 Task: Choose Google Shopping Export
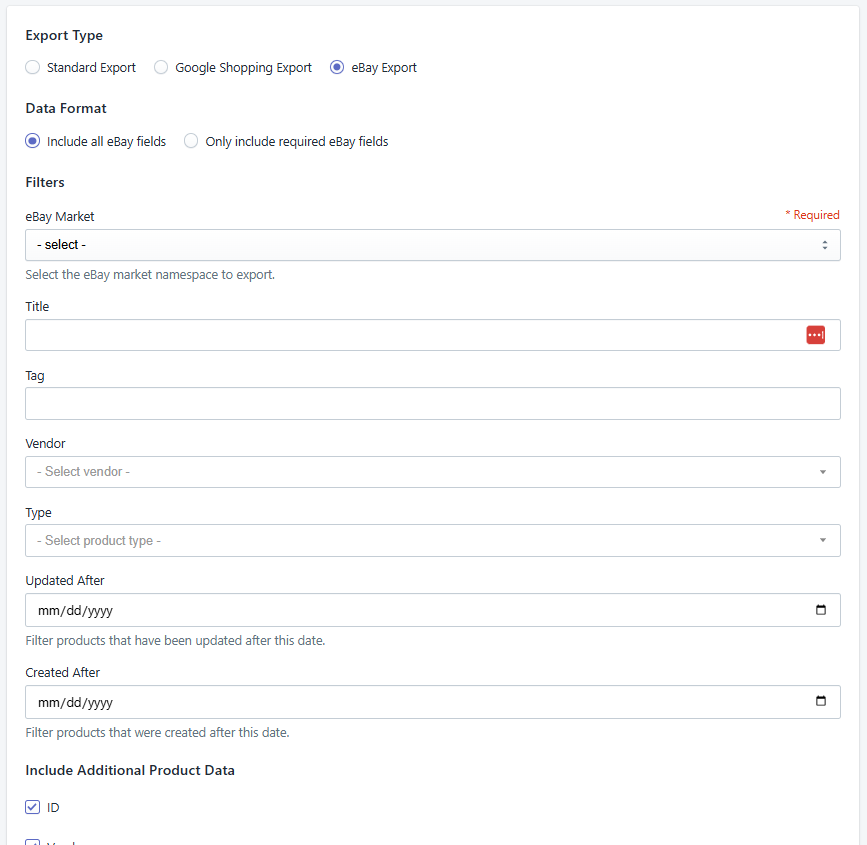pos(161,67)
